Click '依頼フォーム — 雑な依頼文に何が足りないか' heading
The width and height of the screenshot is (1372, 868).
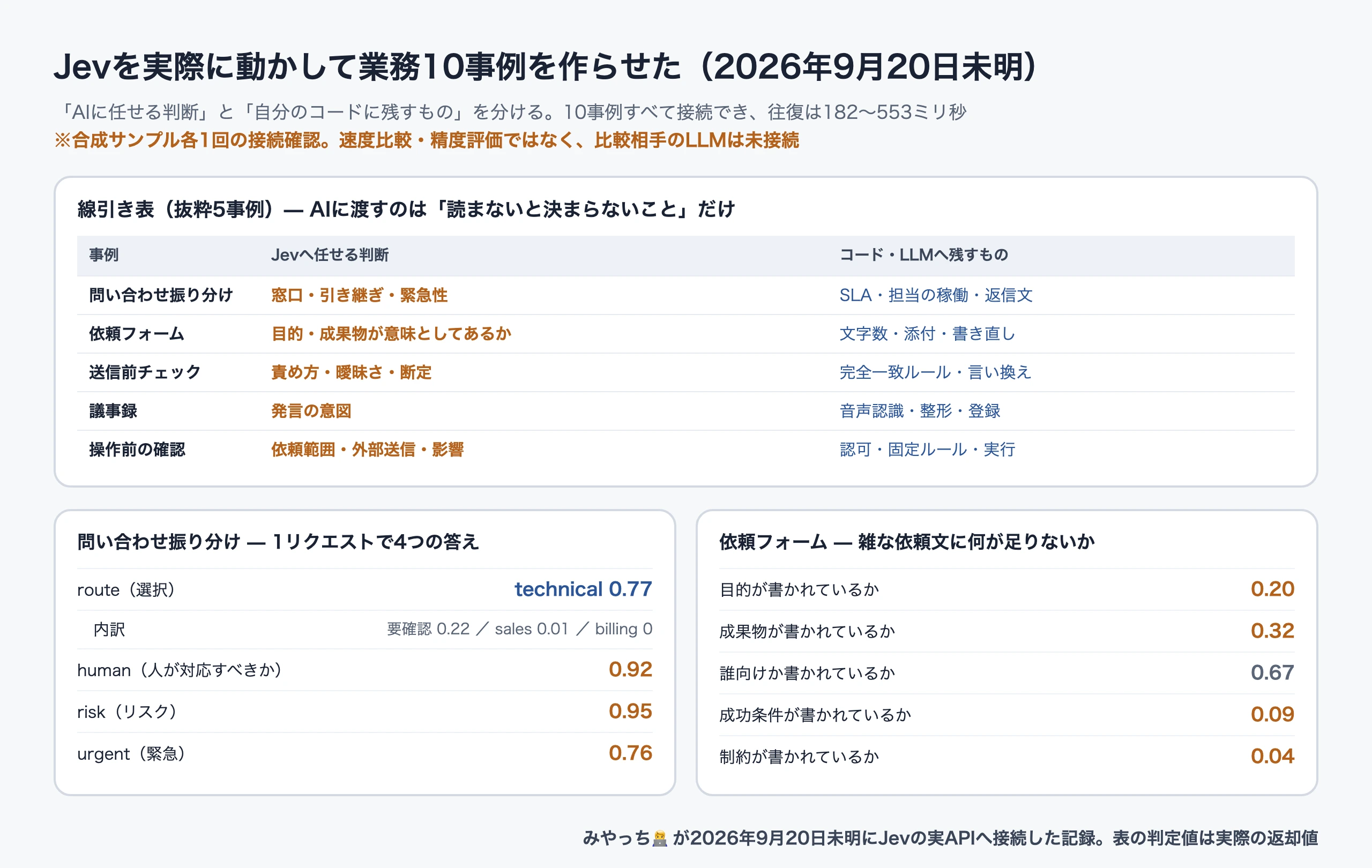[907, 542]
